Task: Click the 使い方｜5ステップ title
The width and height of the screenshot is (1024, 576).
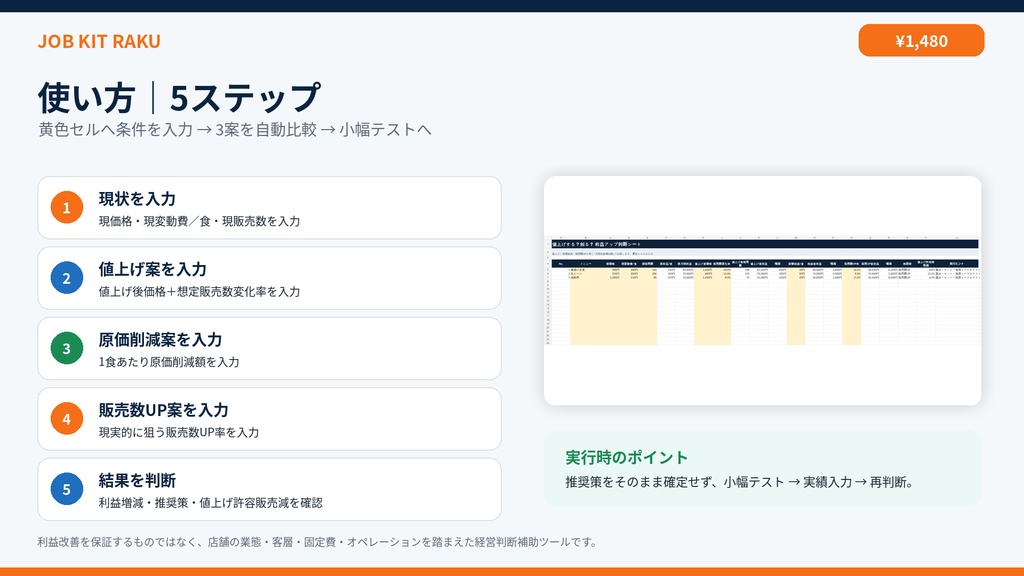Action: 180,97
